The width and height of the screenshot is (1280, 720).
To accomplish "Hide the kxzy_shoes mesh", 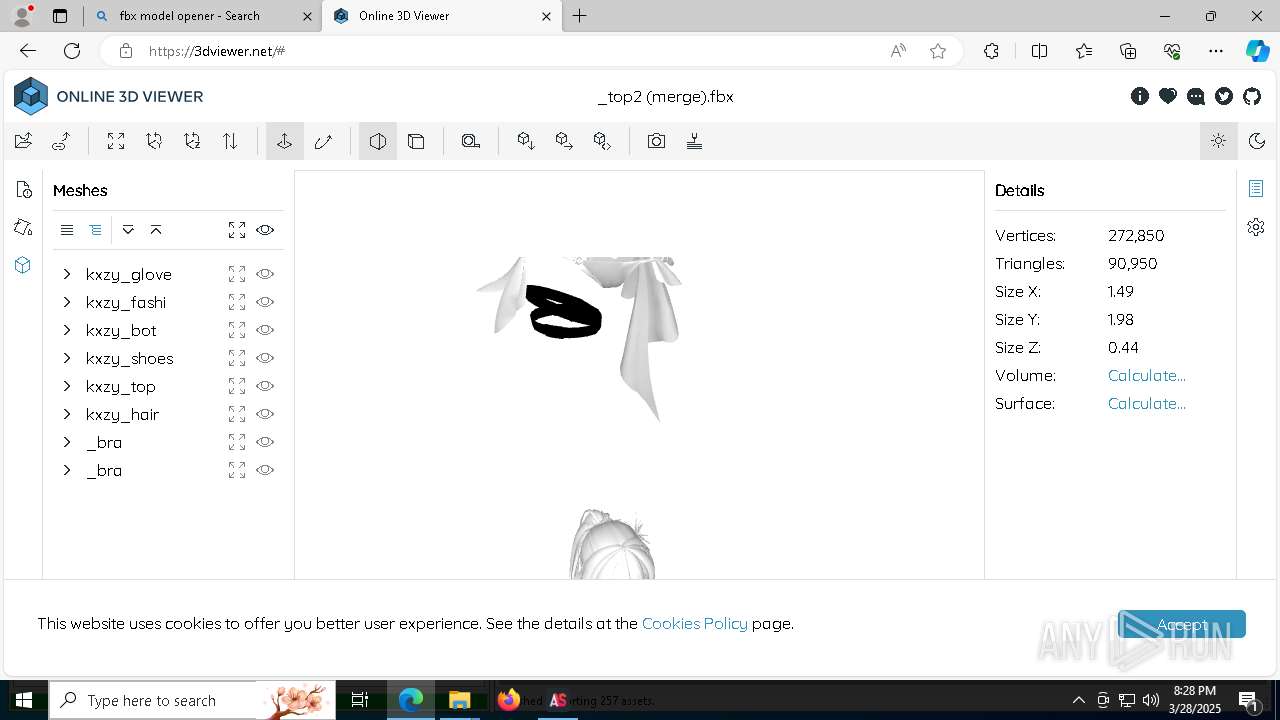I will pyautogui.click(x=265, y=358).
